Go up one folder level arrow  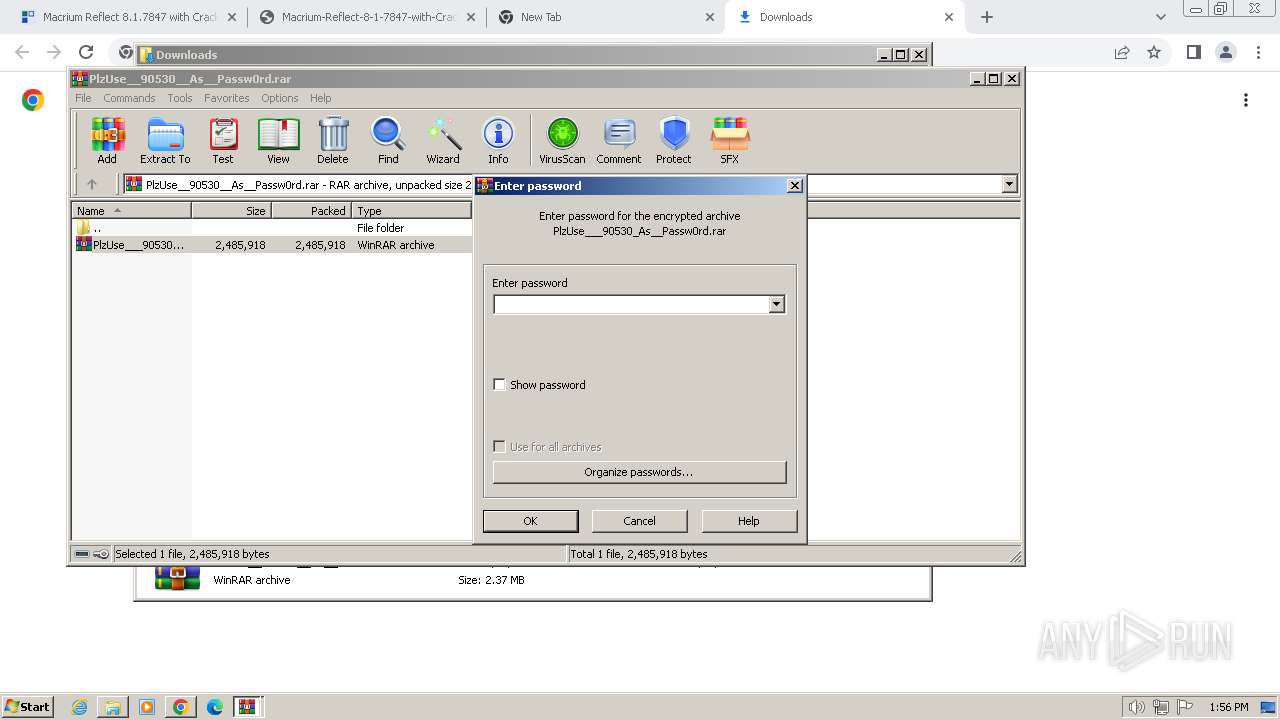click(x=92, y=184)
